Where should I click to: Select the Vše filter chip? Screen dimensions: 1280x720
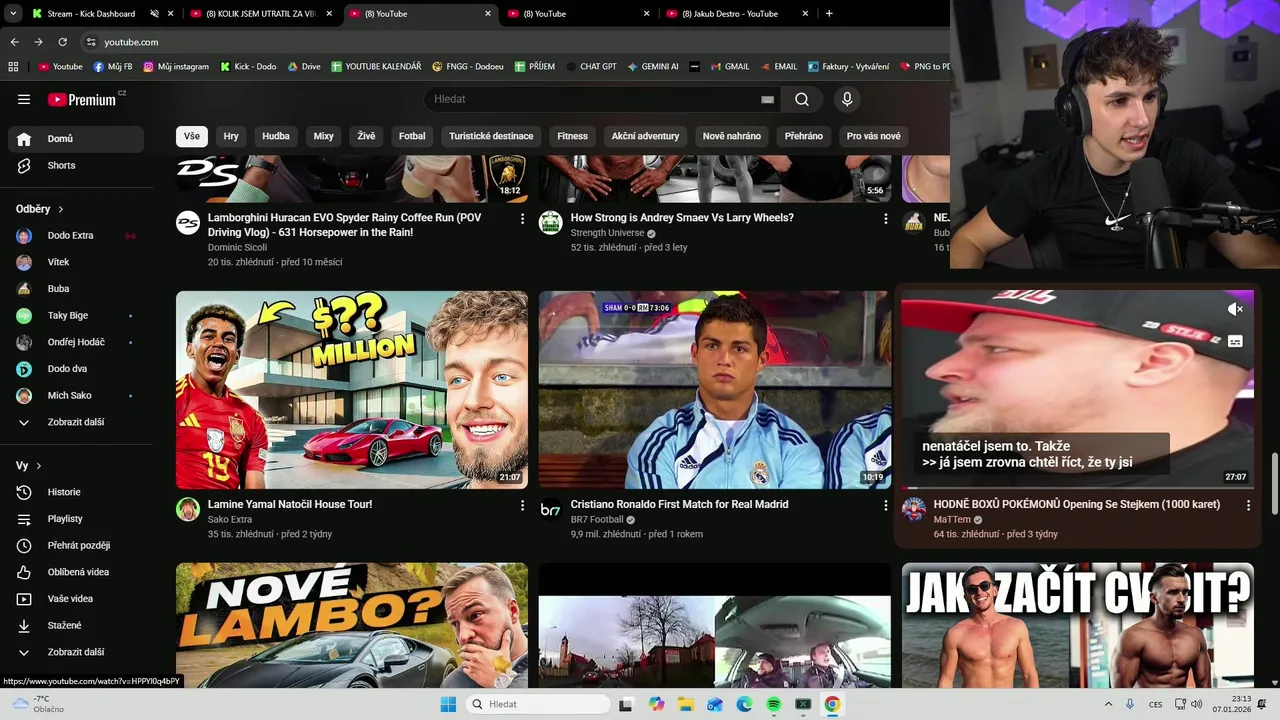click(x=192, y=136)
